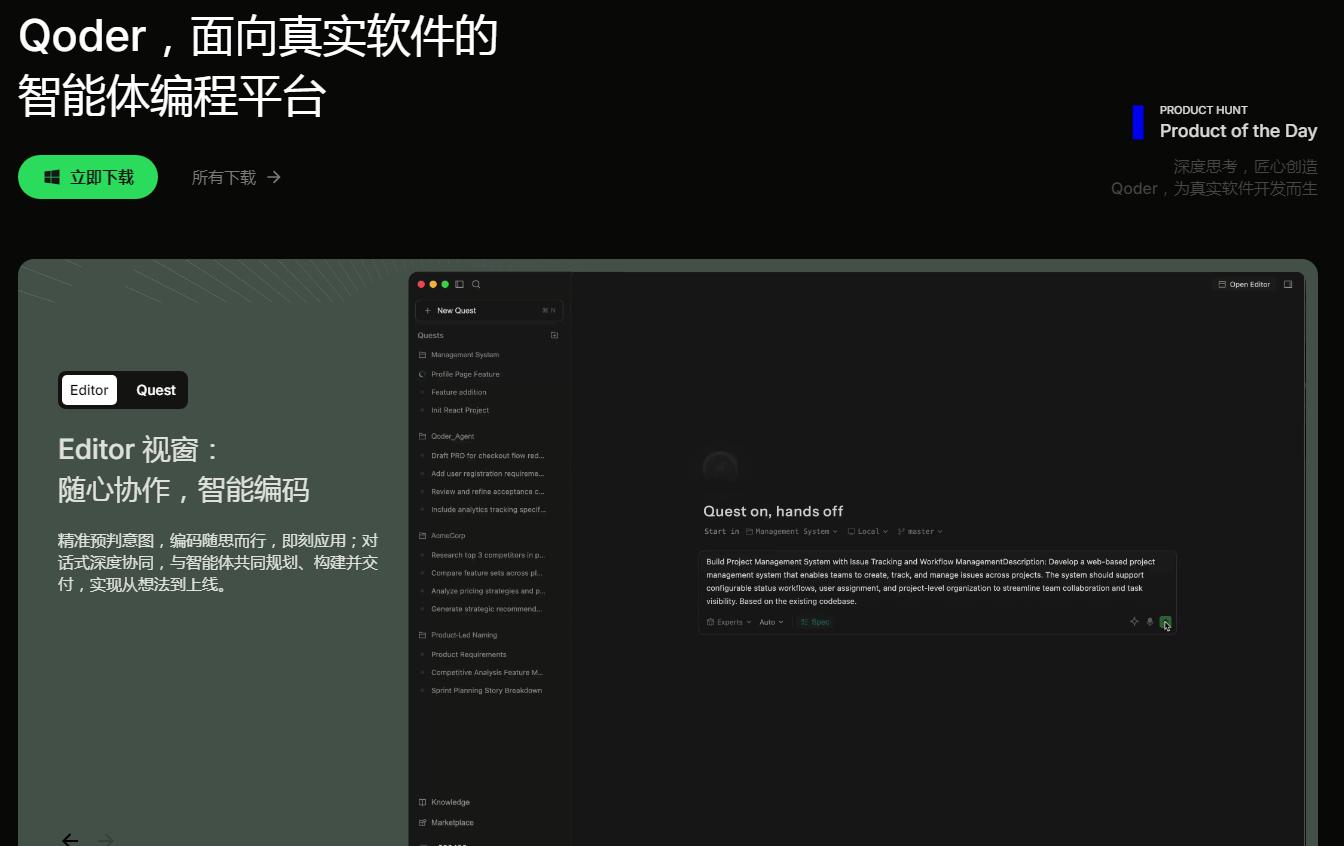Image resolution: width=1344 pixels, height=846 pixels.
Task: Click the sidebar layout toggle icon
Action: [x=460, y=285]
